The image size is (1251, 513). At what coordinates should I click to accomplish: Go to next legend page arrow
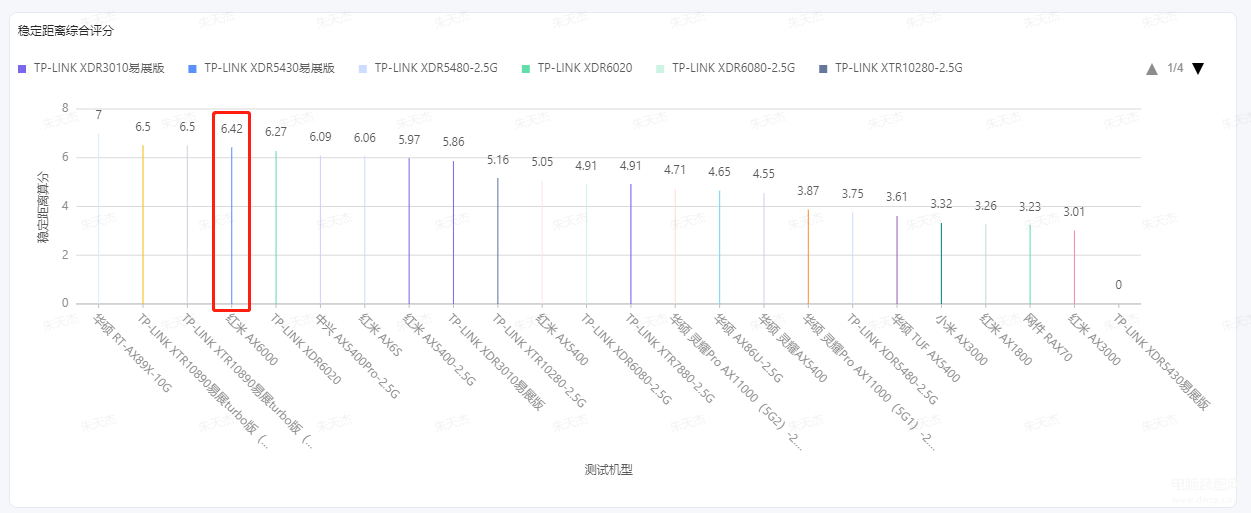[1198, 69]
